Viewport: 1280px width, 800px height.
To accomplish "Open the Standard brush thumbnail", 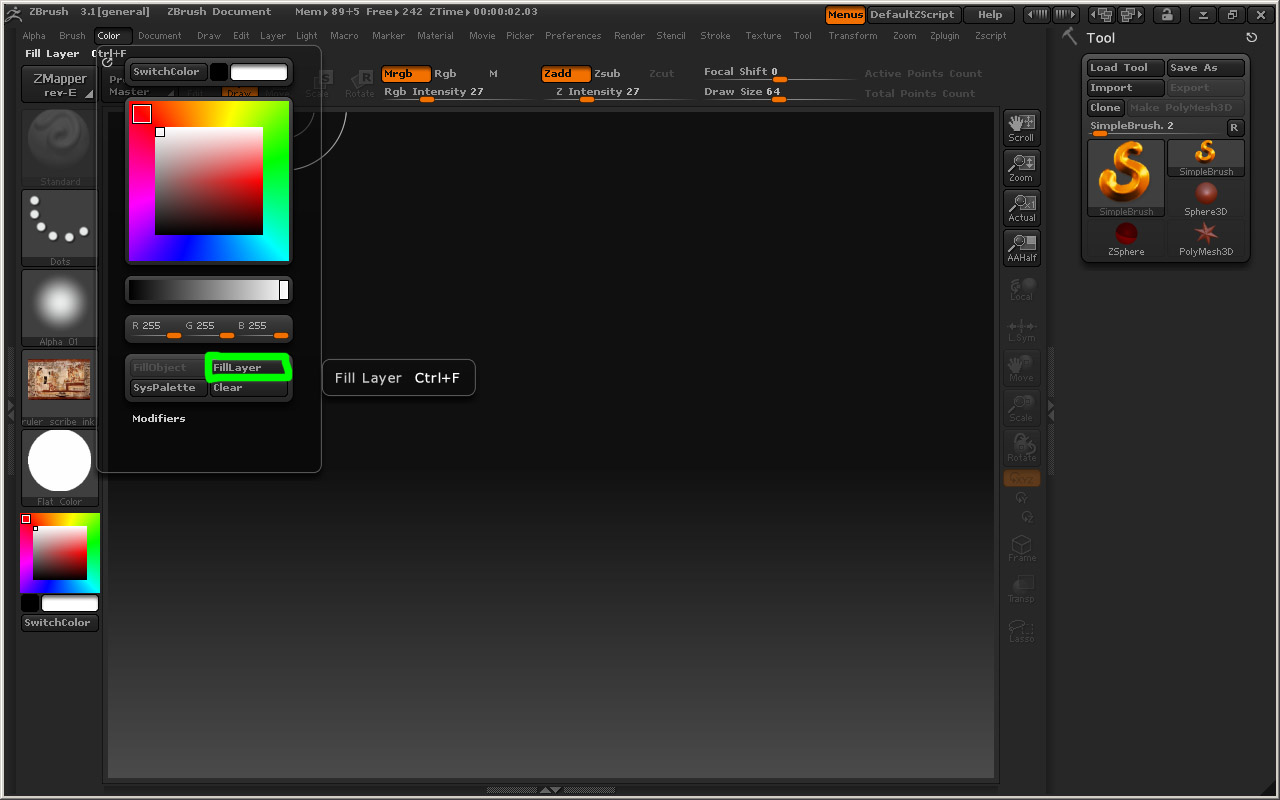I will [60, 148].
